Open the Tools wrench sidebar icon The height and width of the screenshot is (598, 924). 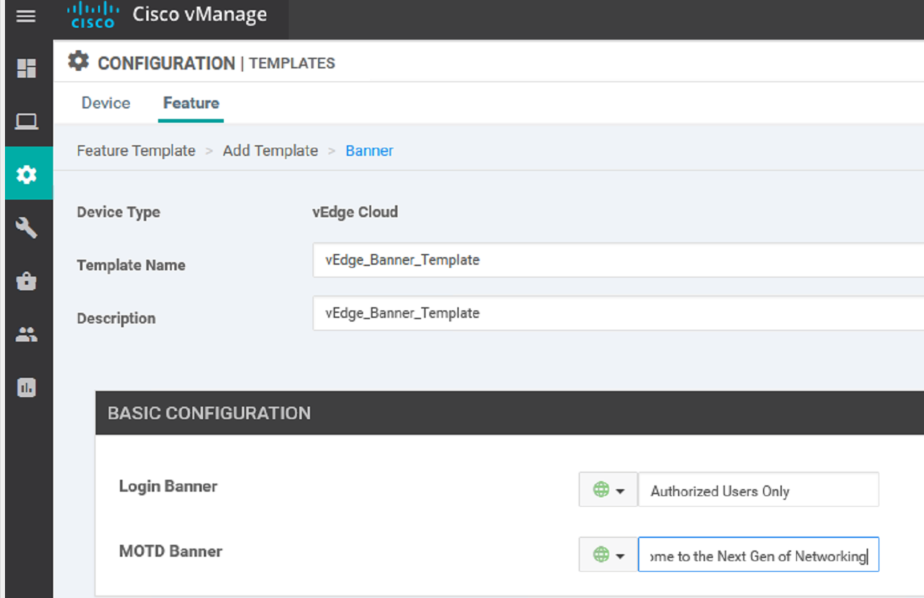[27, 227]
